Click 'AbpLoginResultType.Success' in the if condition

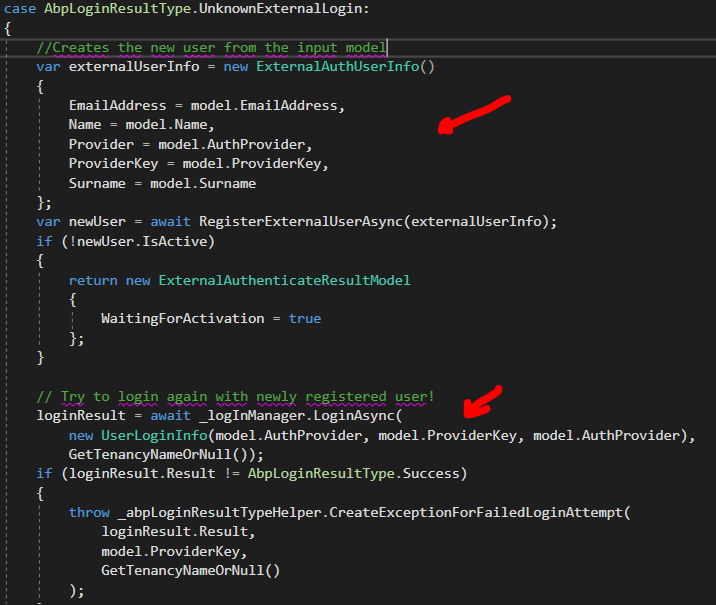(x=353, y=473)
